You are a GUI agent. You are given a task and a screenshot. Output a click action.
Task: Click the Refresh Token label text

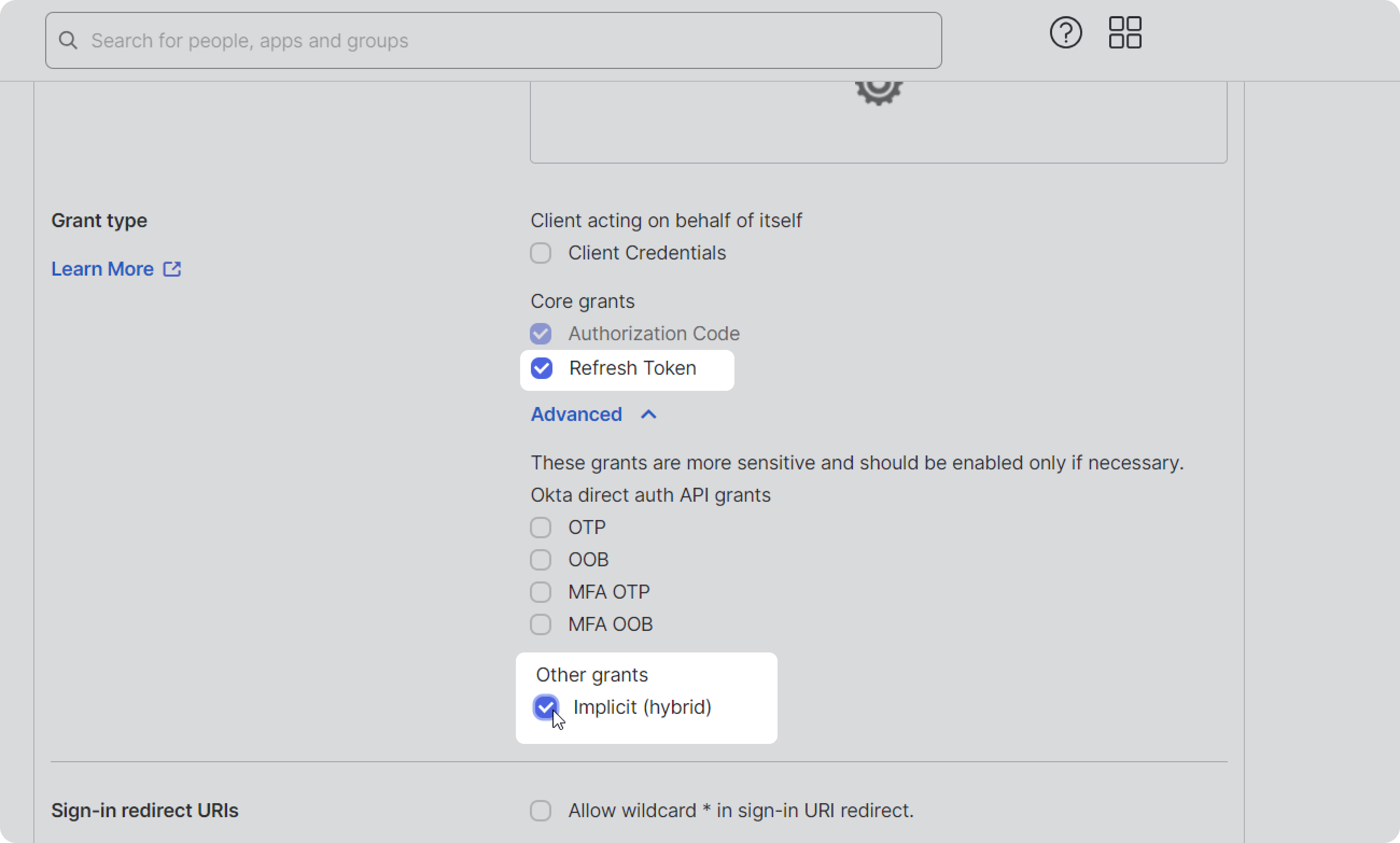(x=632, y=368)
